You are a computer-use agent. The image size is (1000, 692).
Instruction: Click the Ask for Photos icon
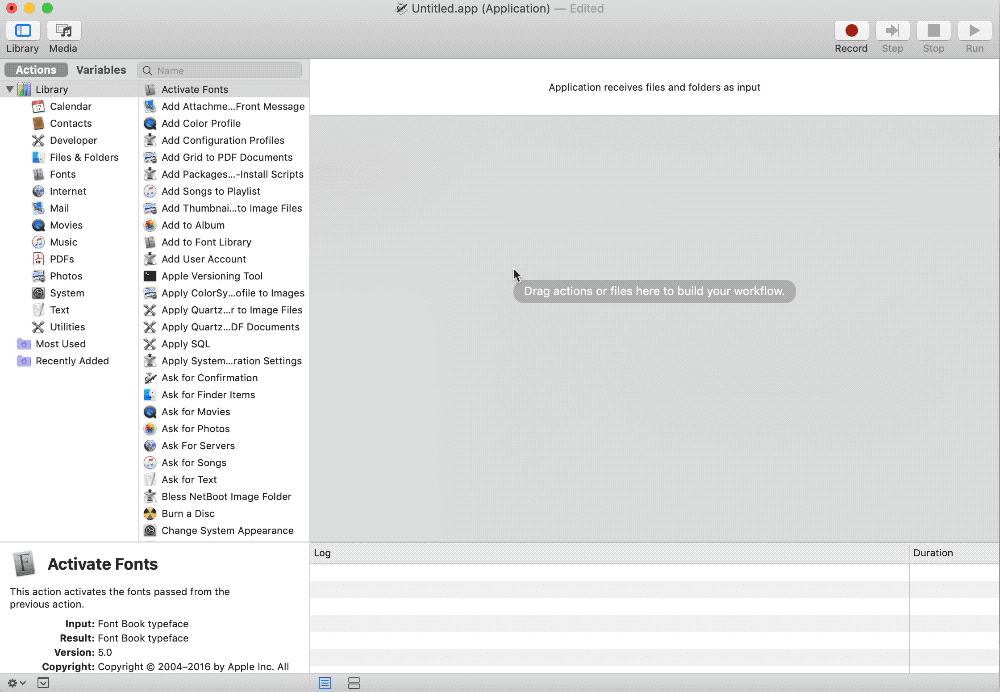click(150, 429)
